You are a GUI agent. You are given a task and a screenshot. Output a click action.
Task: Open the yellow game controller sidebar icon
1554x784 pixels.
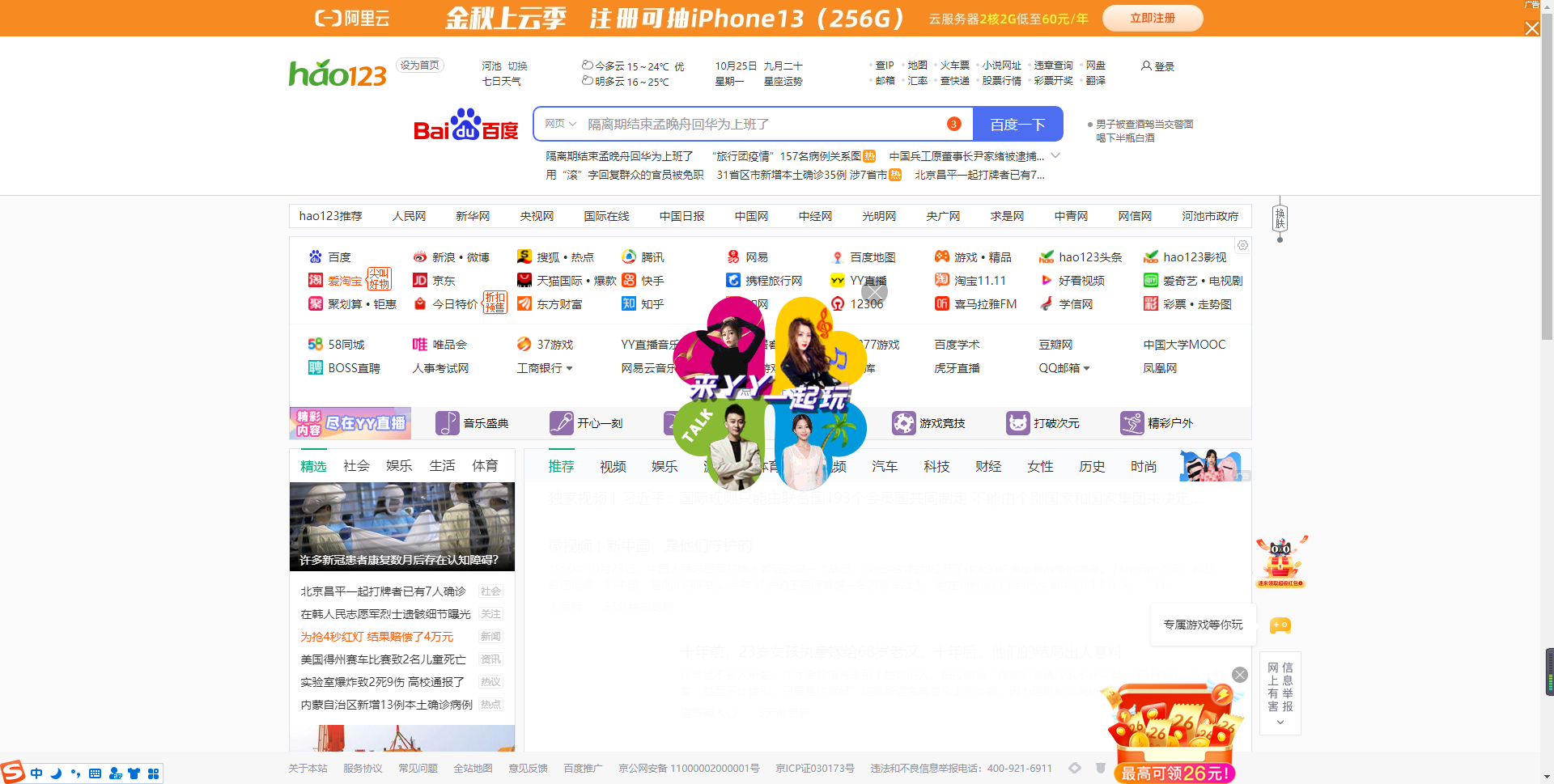coord(1280,625)
